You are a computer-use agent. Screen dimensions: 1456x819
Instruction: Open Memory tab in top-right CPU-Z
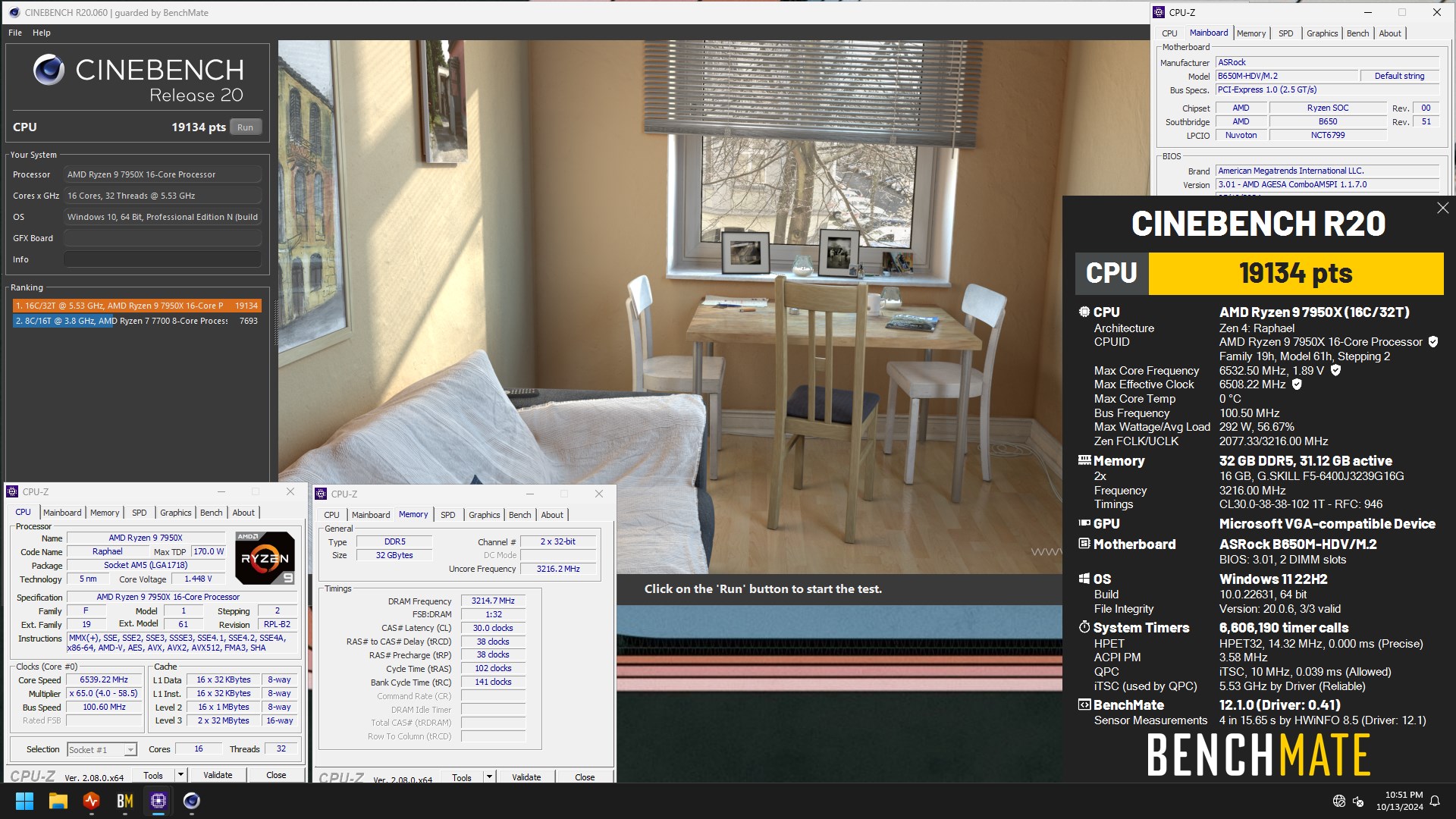[1251, 33]
